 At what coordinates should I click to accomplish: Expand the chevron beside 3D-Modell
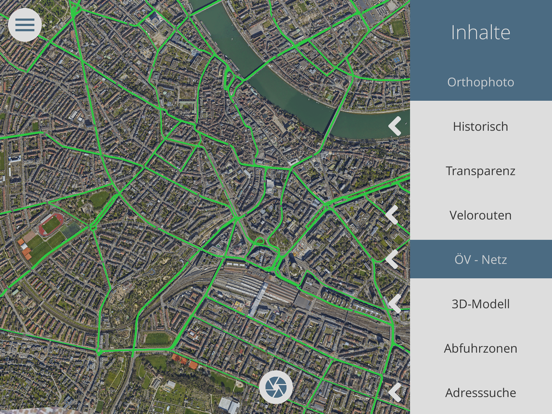[395, 303]
